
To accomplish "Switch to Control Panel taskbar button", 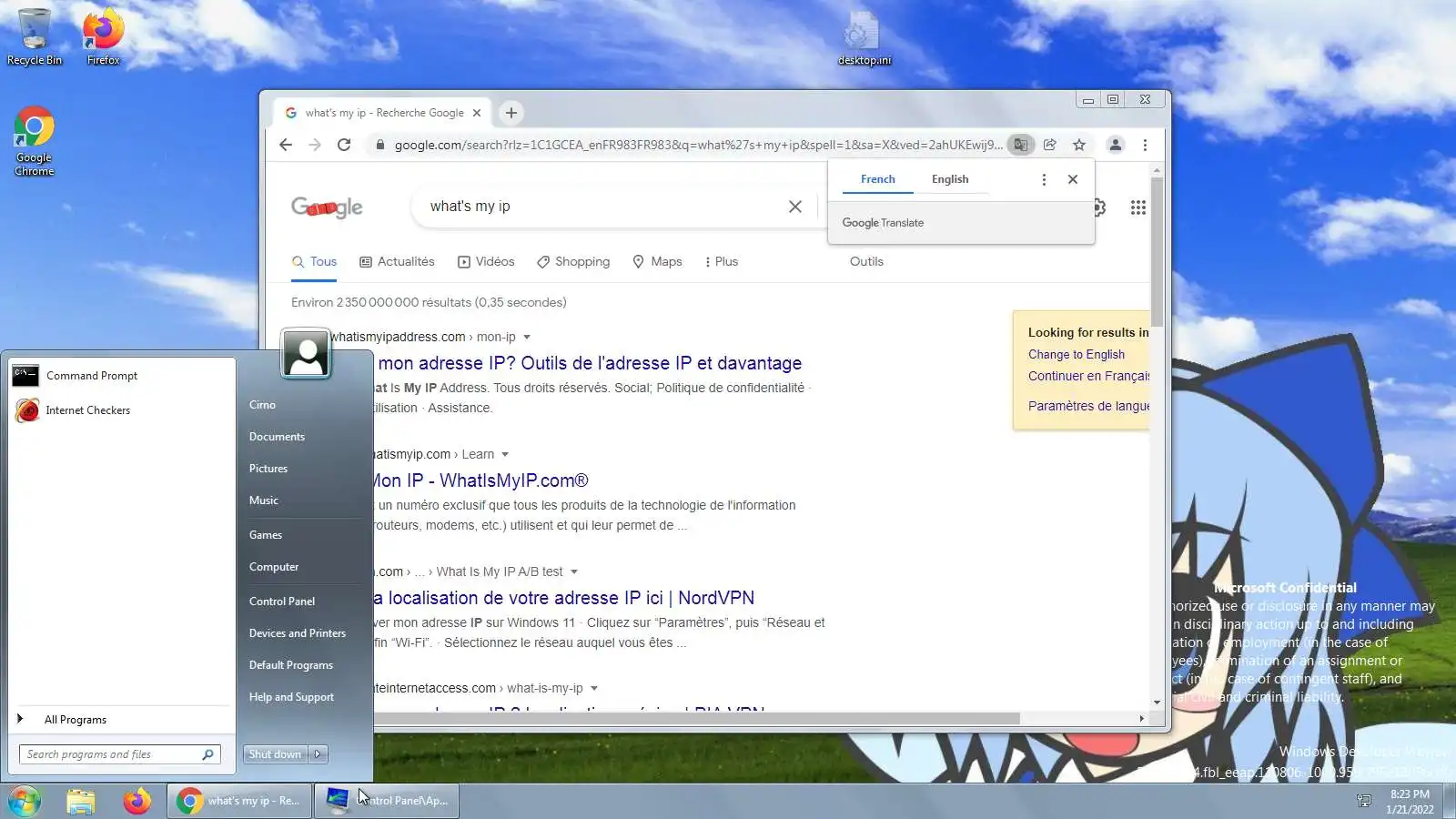I will [x=387, y=801].
